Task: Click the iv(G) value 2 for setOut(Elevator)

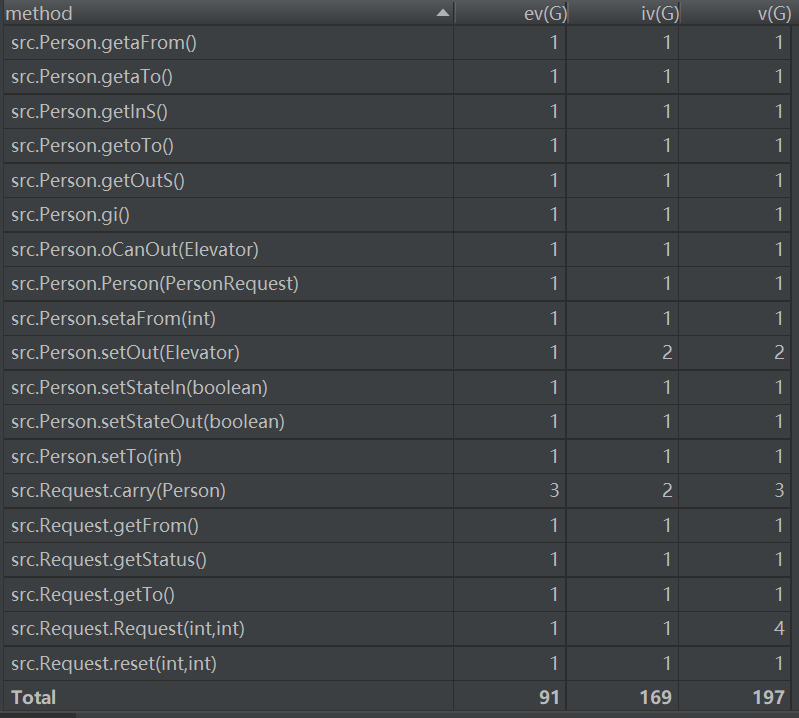Action: pyautogui.click(x=667, y=353)
